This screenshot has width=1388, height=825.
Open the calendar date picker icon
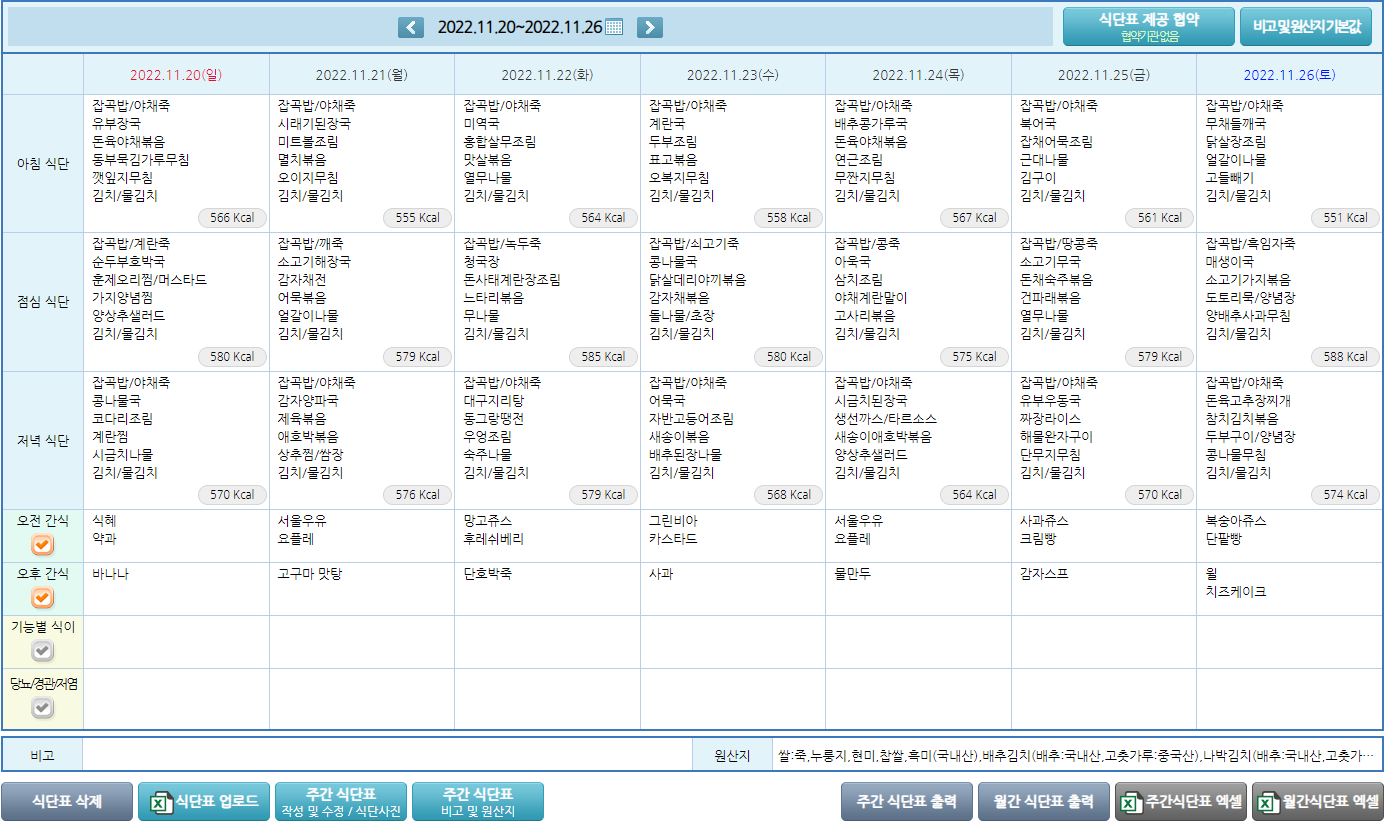pos(614,27)
